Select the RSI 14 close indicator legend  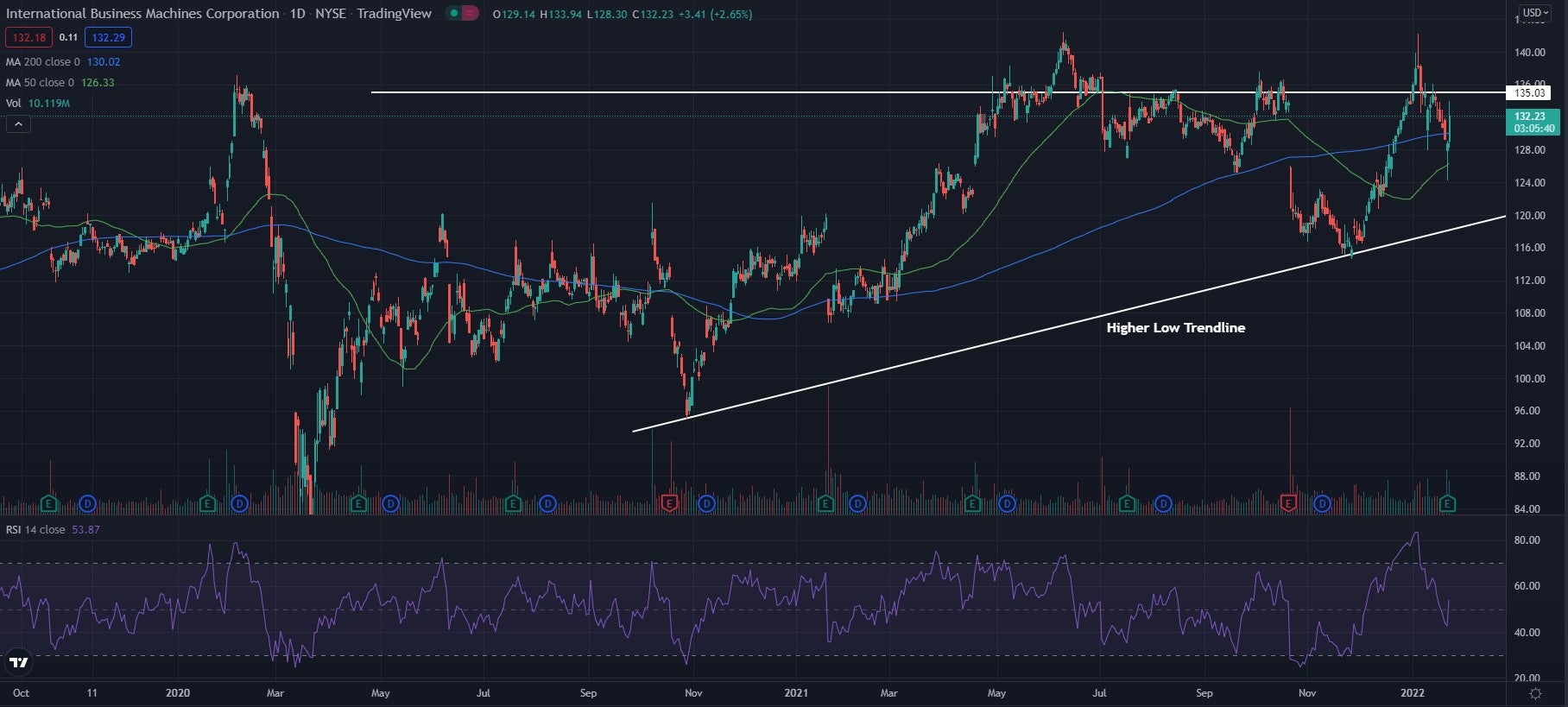click(x=35, y=530)
